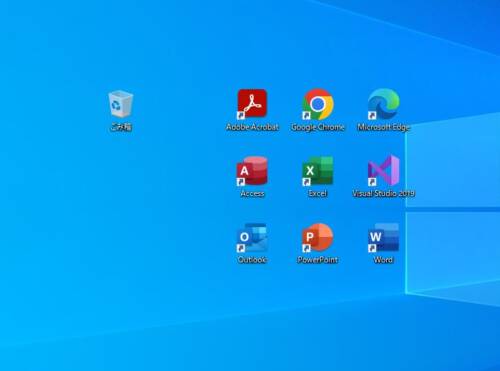Click the "Microsoft Edge" text label
Viewport: 500px width, 371px height.
(x=384, y=127)
